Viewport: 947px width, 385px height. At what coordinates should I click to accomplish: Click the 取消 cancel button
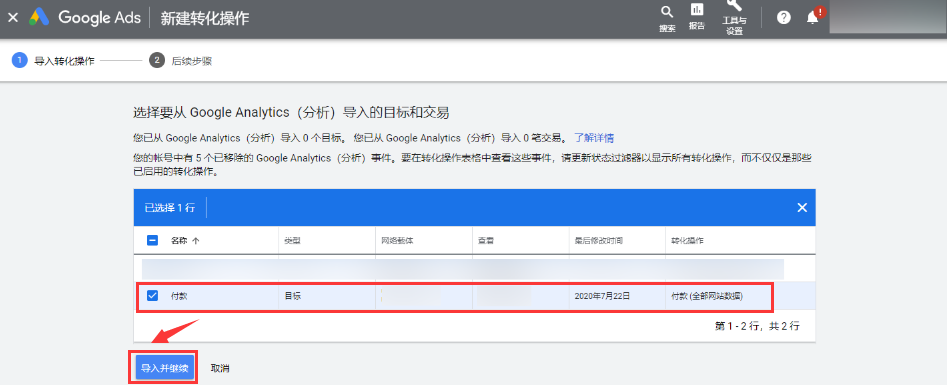220,368
